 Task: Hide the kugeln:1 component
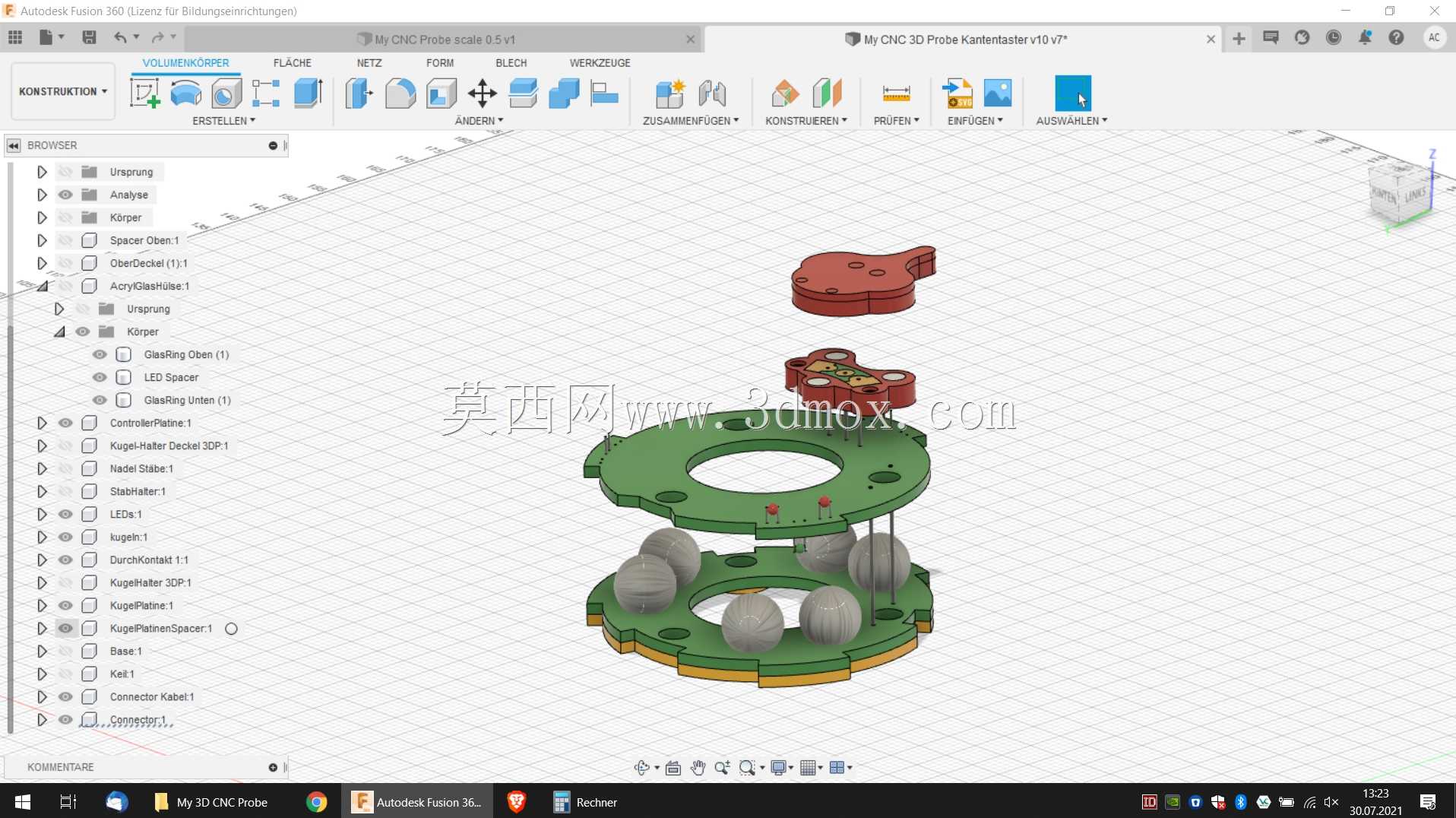pos(66,537)
